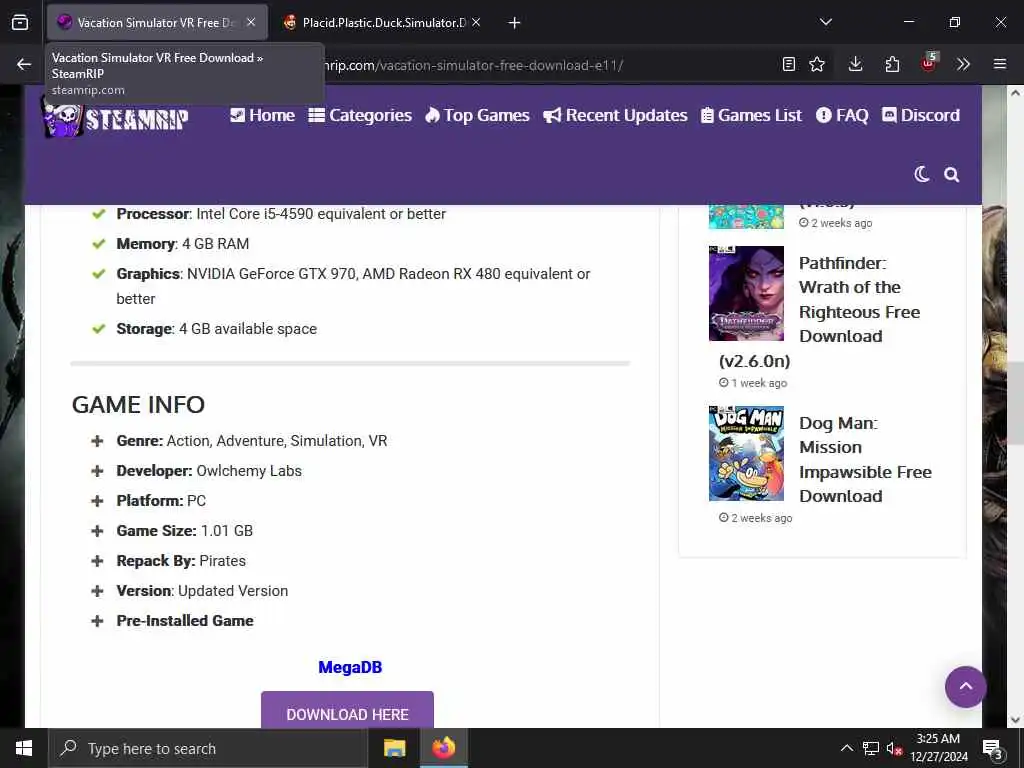Close the Vacation Simulator VR tab
This screenshot has height=768, width=1024.
(251, 22)
